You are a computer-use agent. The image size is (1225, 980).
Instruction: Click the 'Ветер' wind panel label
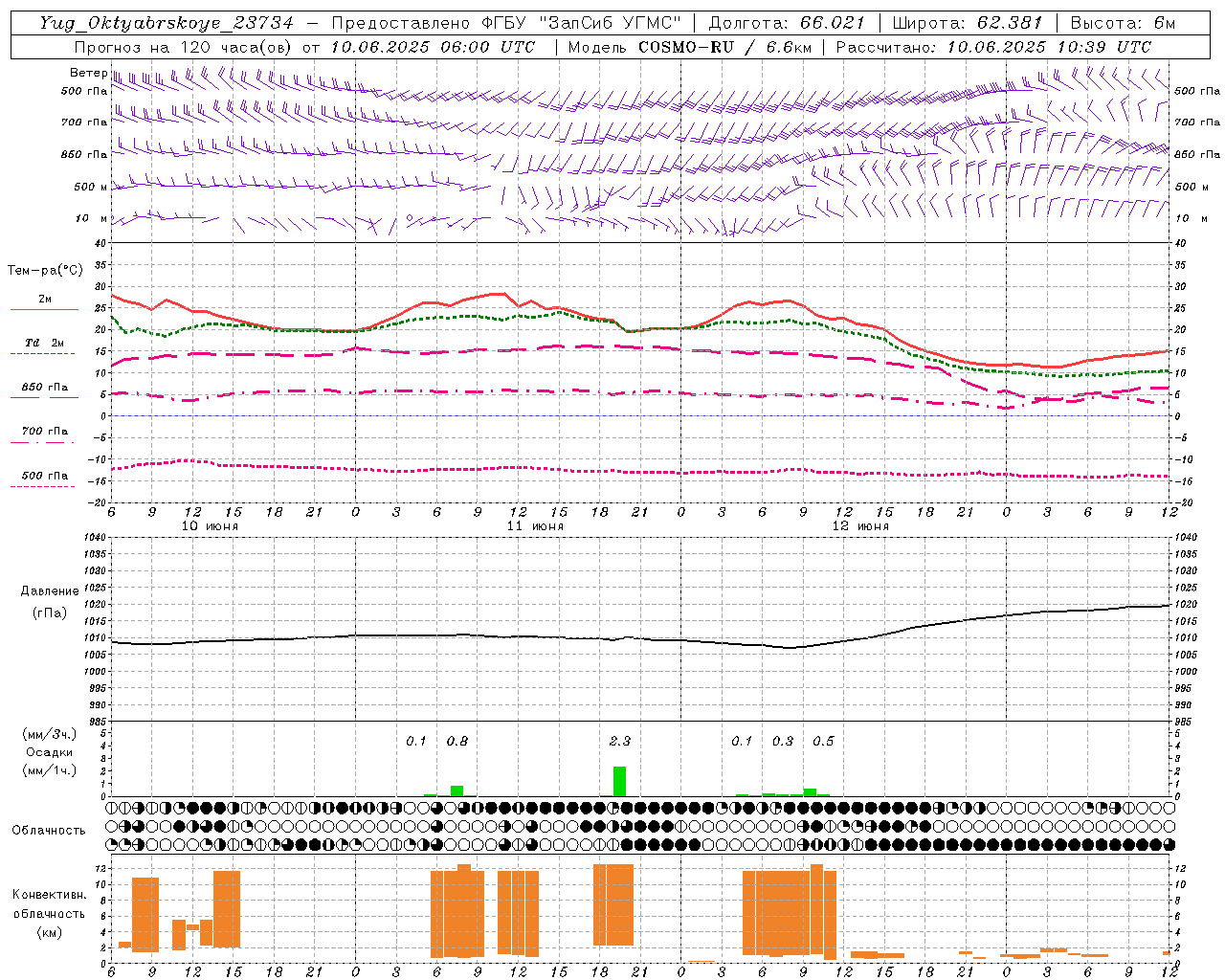[x=89, y=73]
